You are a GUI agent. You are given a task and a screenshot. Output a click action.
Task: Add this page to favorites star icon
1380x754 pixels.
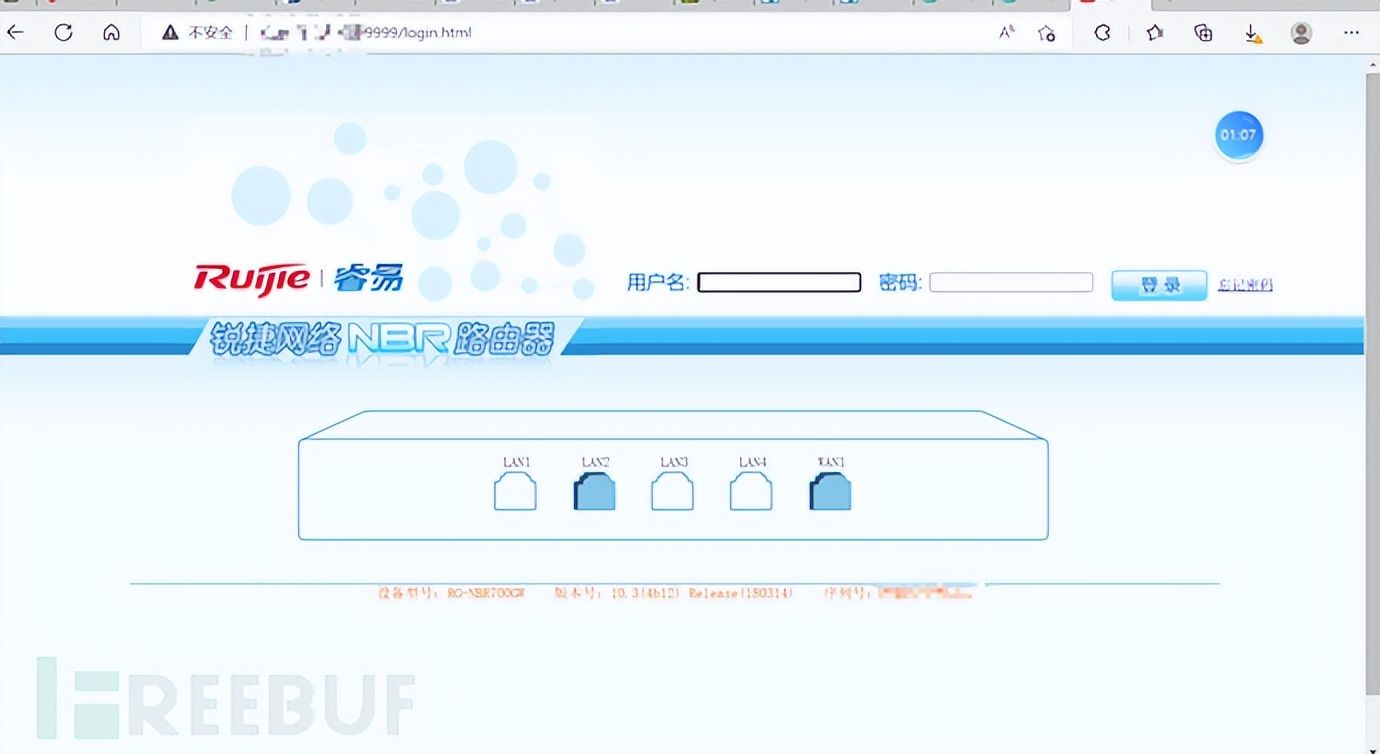[x=1047, y=33]
